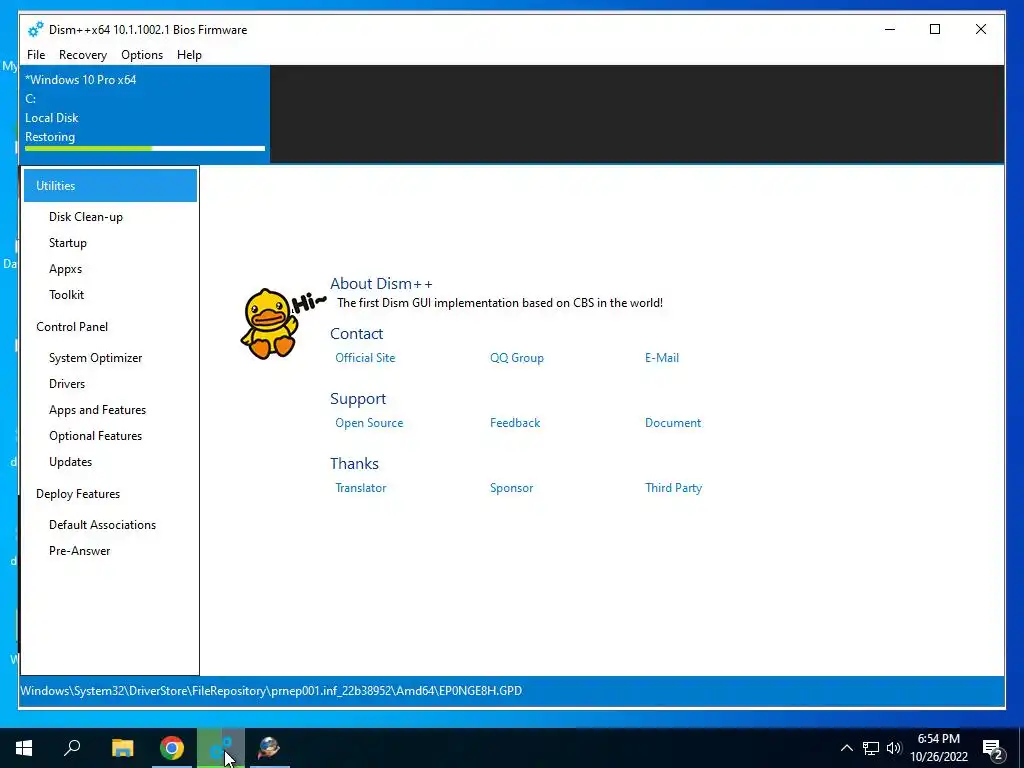The image size is (1024, 768).
Task: Click the Translator thanks link
Action: point(360,488)
